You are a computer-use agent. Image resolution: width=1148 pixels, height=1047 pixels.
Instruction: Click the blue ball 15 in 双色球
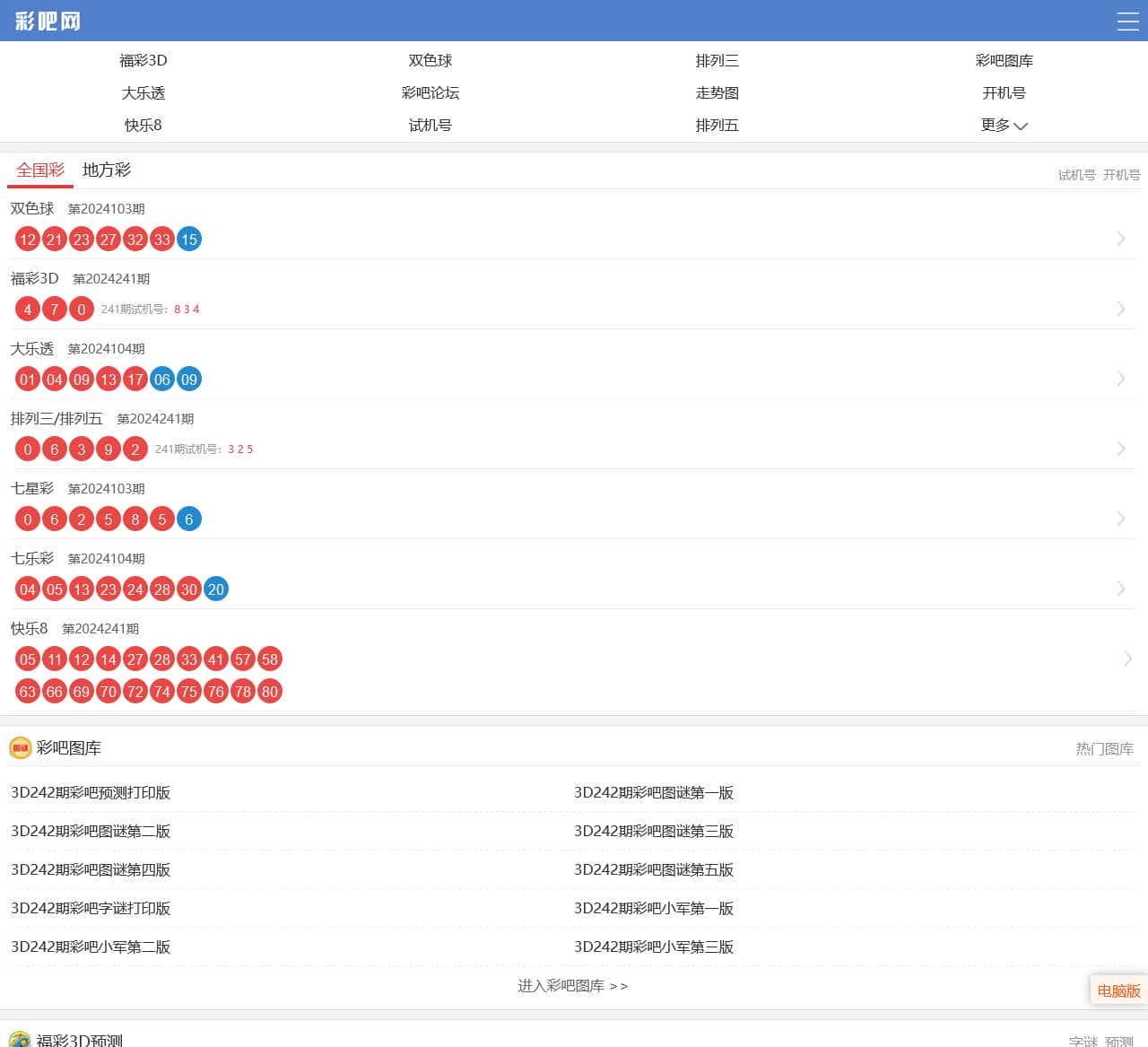(x=189, y=239)
